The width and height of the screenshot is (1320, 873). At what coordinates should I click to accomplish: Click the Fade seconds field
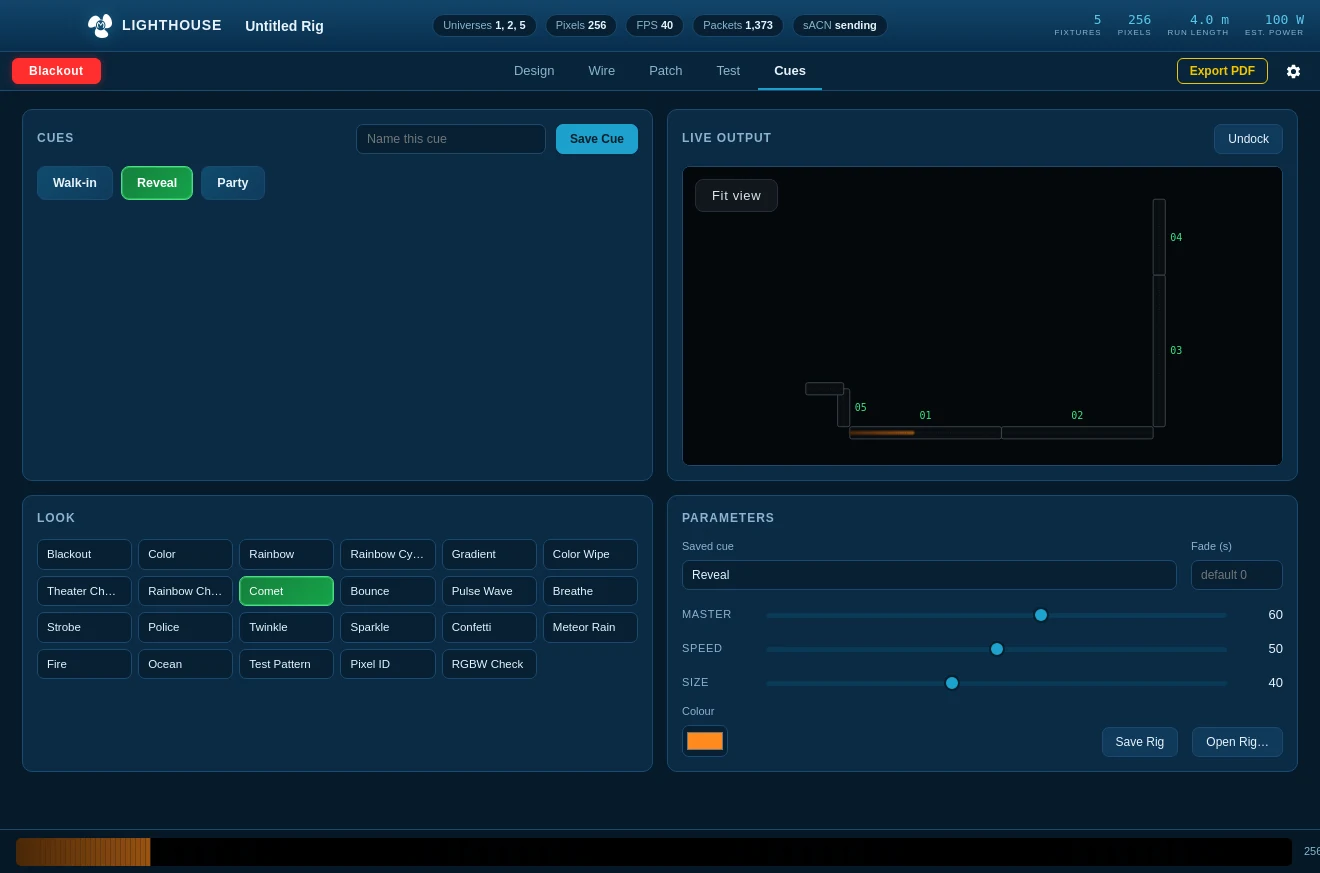[x=1236, y=575]
